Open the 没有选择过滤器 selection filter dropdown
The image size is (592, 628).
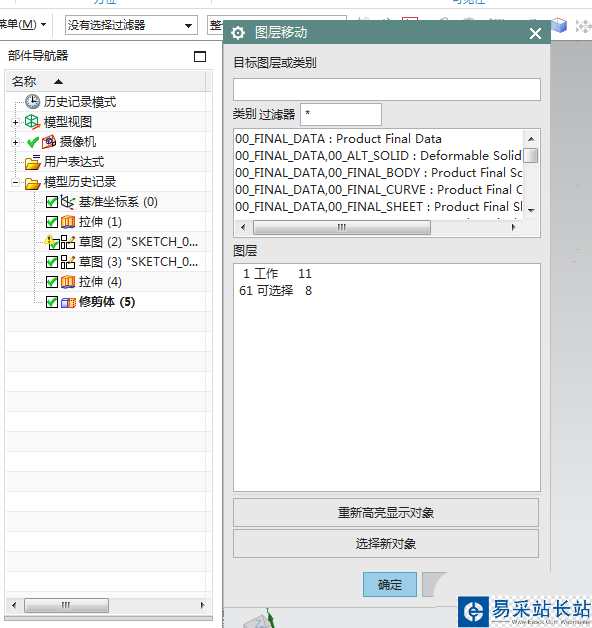pyautogui.click(x=131, y=25)
